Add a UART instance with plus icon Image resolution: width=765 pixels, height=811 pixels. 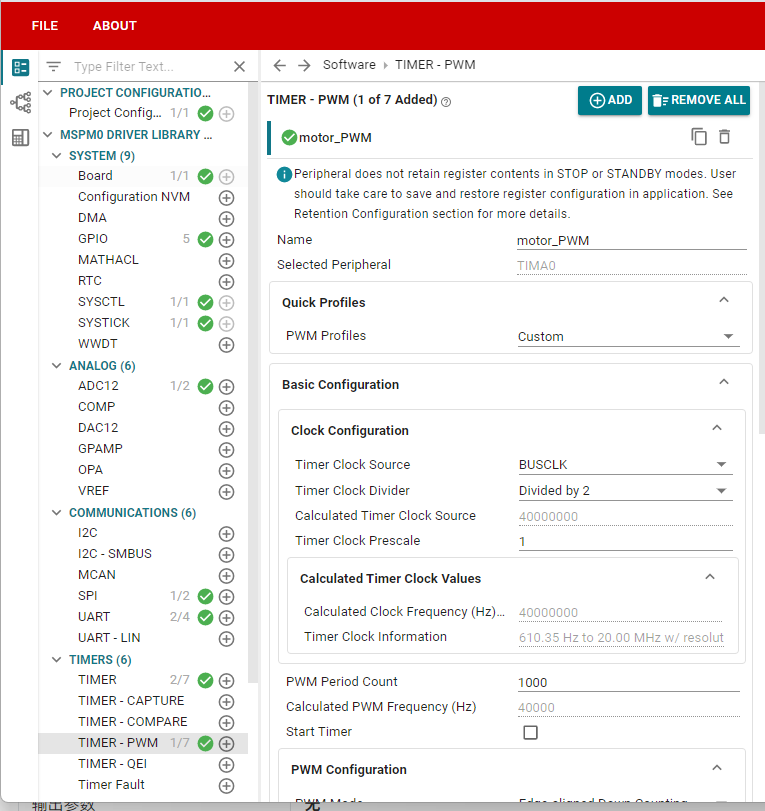(x=226, y=618)
